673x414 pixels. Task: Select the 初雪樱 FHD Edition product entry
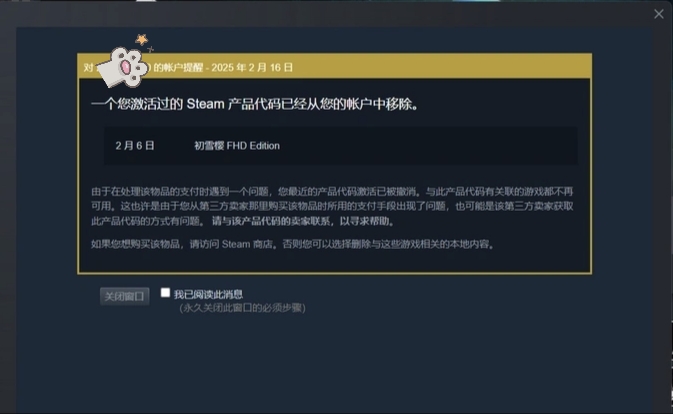[x=237, y=145]
